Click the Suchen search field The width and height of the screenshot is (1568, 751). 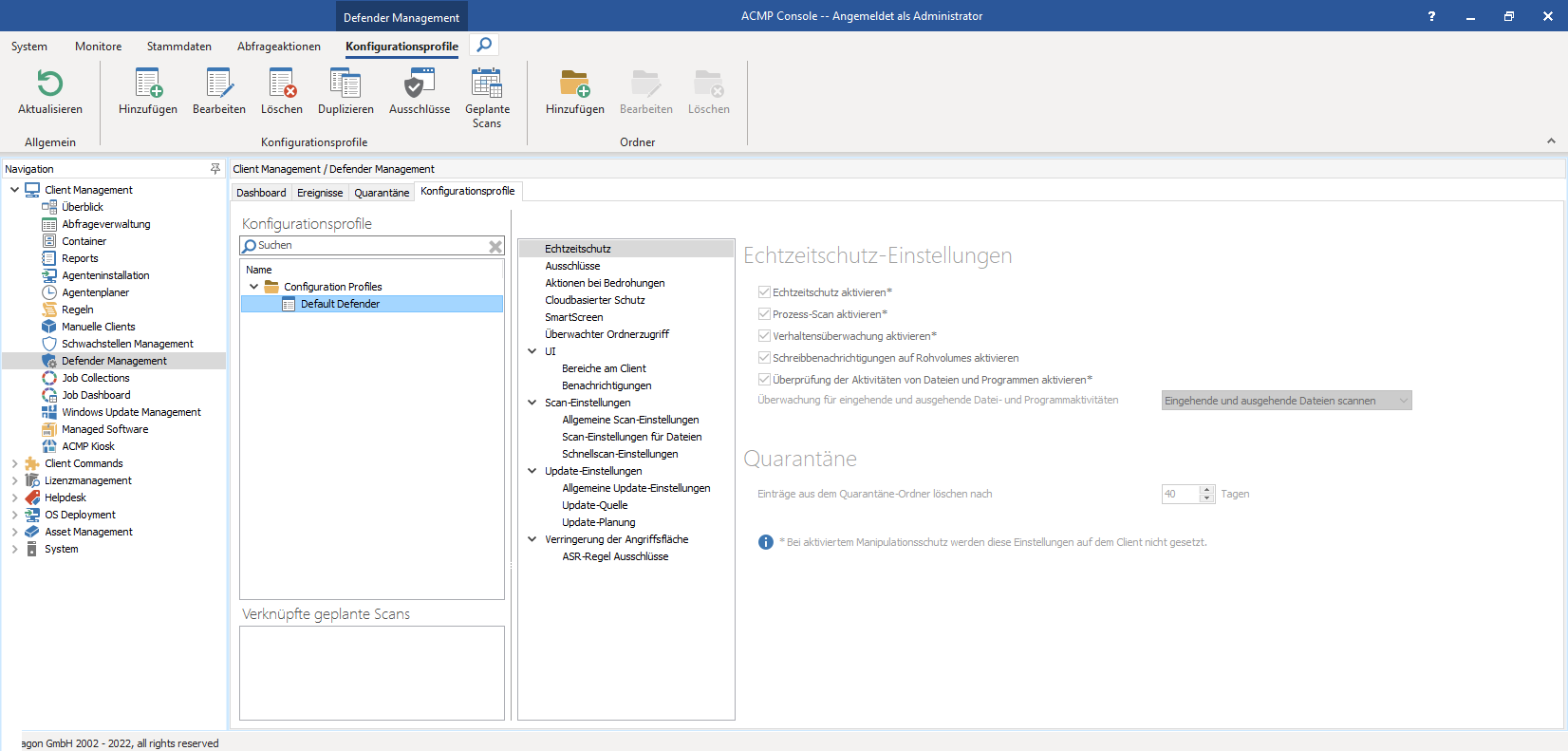point(370,246)
